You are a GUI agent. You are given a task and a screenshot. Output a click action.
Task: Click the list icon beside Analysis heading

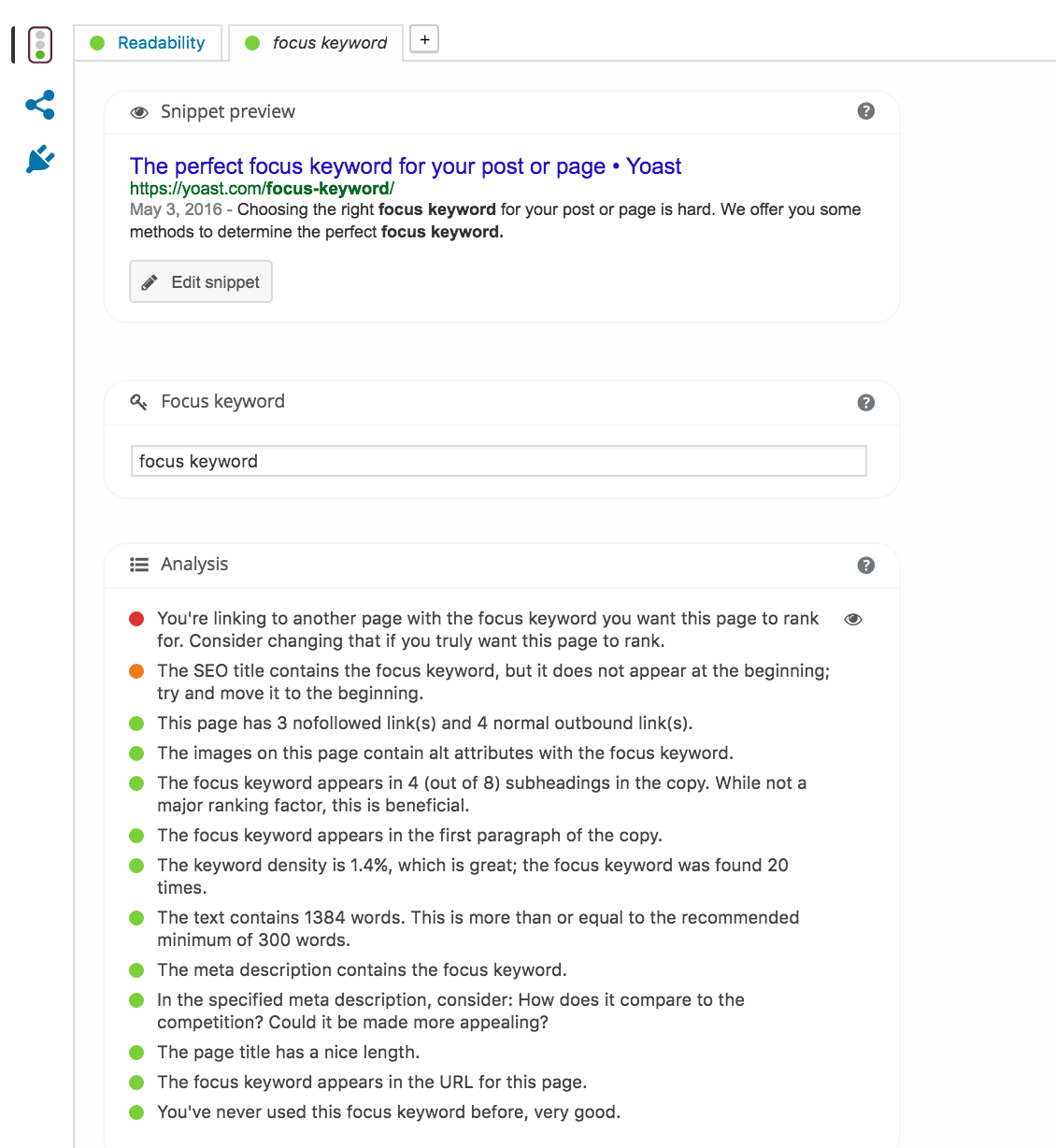[x=138, y=565]
